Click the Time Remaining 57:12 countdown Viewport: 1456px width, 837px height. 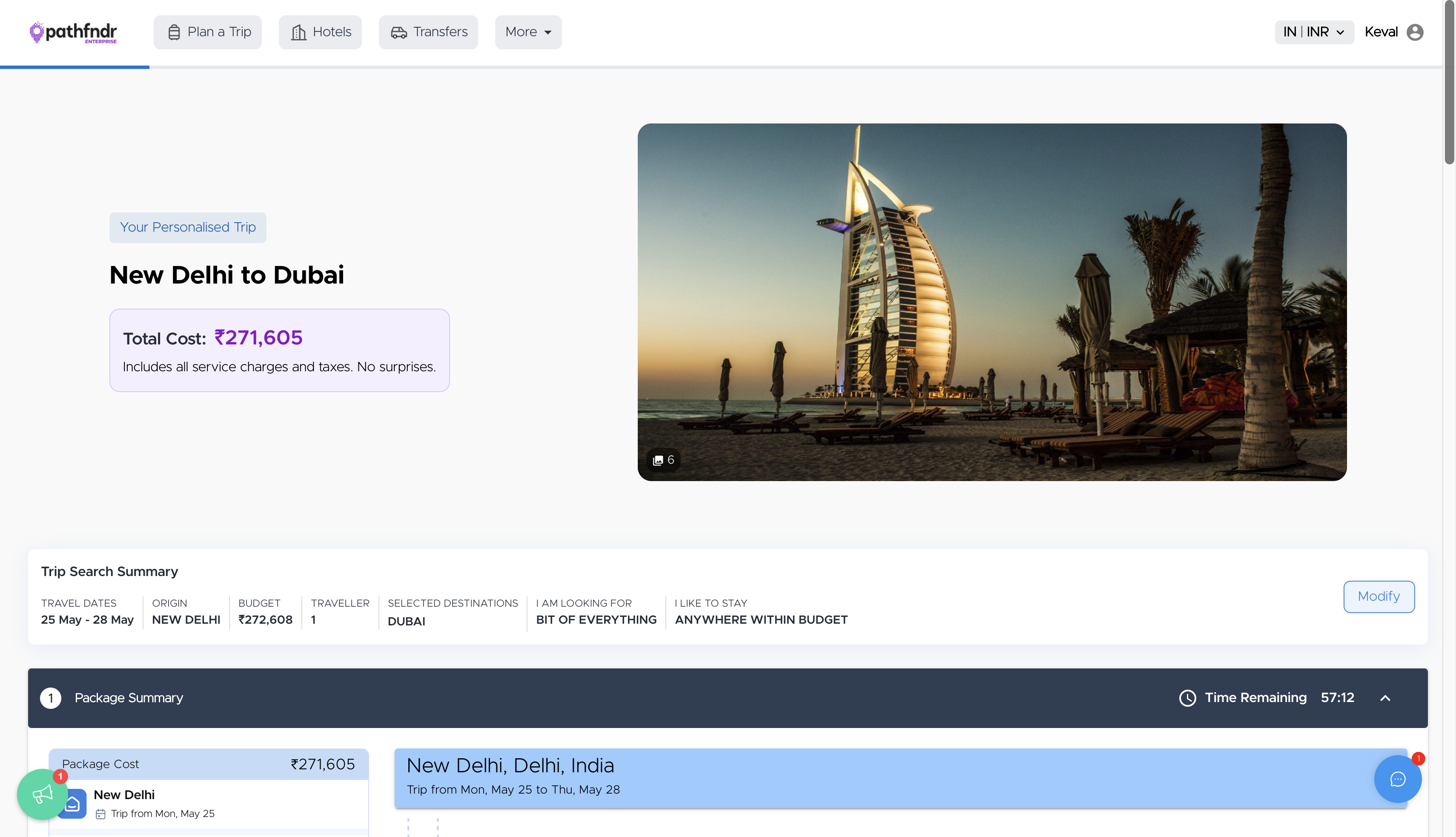pos(1338,698)
